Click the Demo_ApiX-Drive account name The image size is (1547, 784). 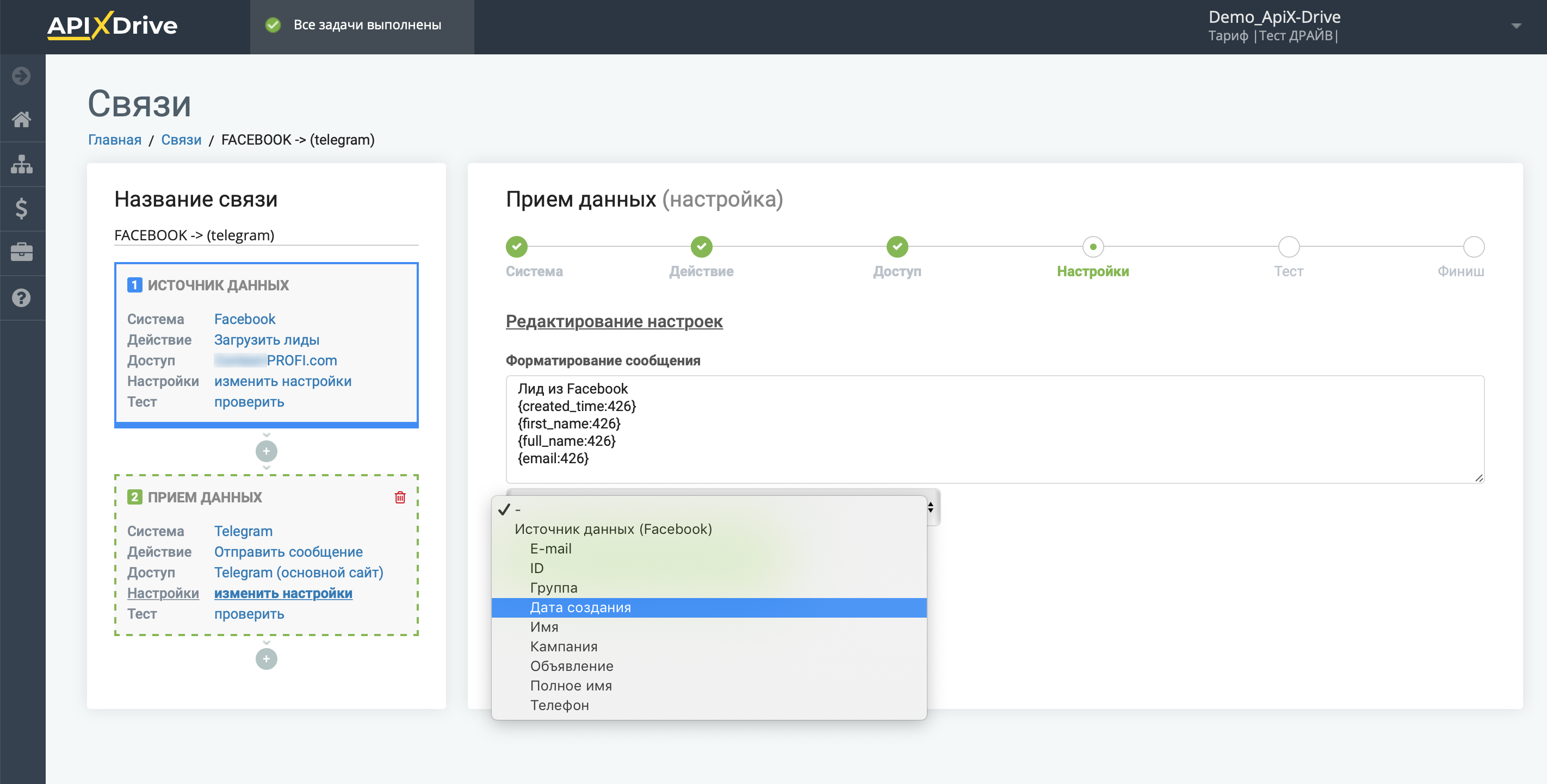pos(1274,17)
